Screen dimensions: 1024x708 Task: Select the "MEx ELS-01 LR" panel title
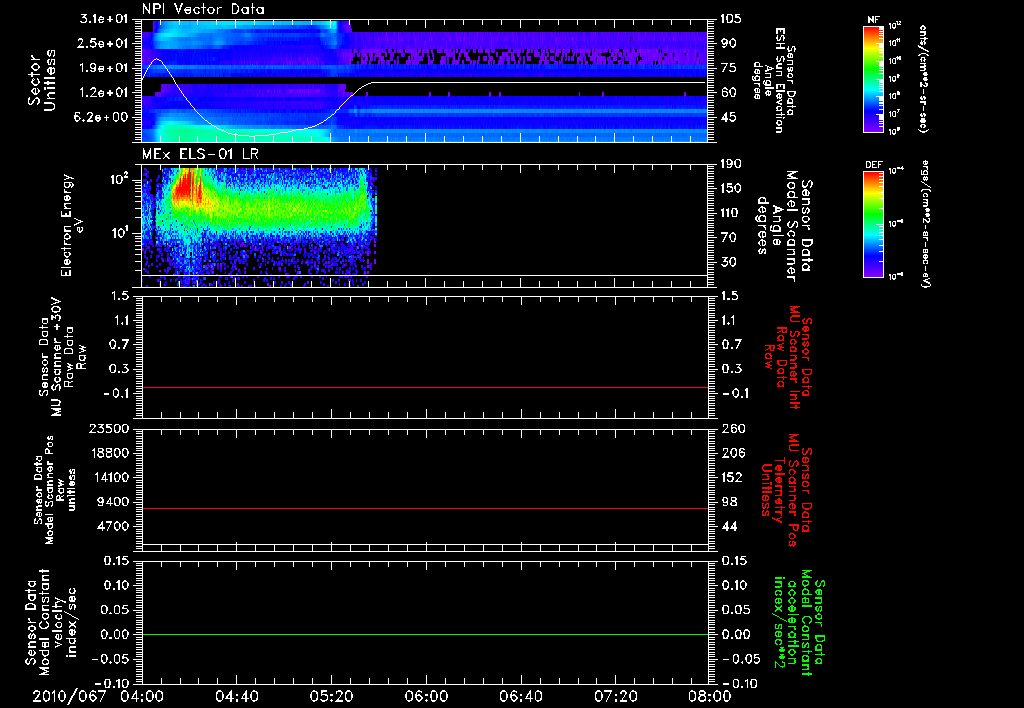coord(199,154)
